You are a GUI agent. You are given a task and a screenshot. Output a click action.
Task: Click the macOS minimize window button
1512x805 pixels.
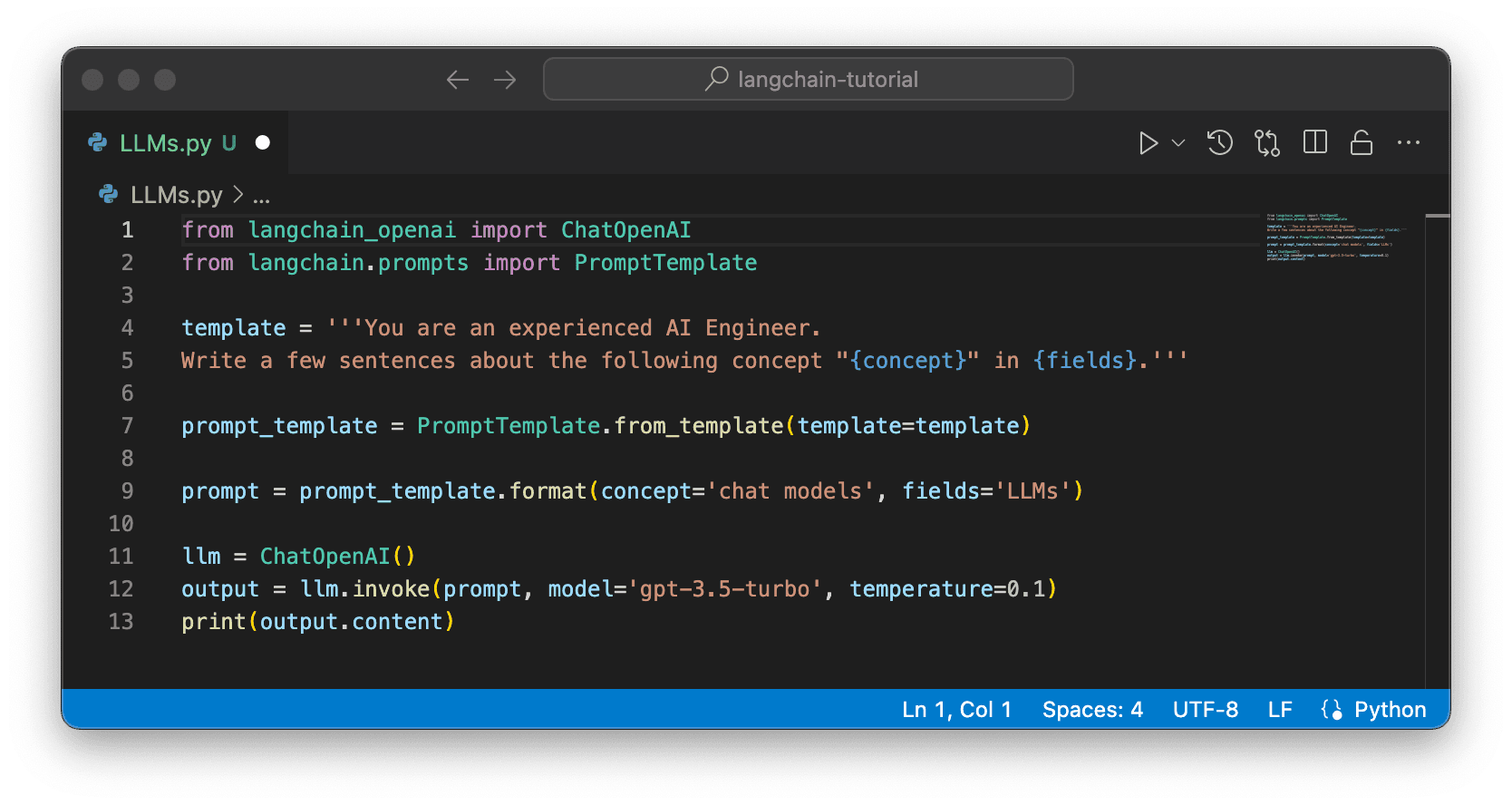pyautogui.click(x=129, y=80)
